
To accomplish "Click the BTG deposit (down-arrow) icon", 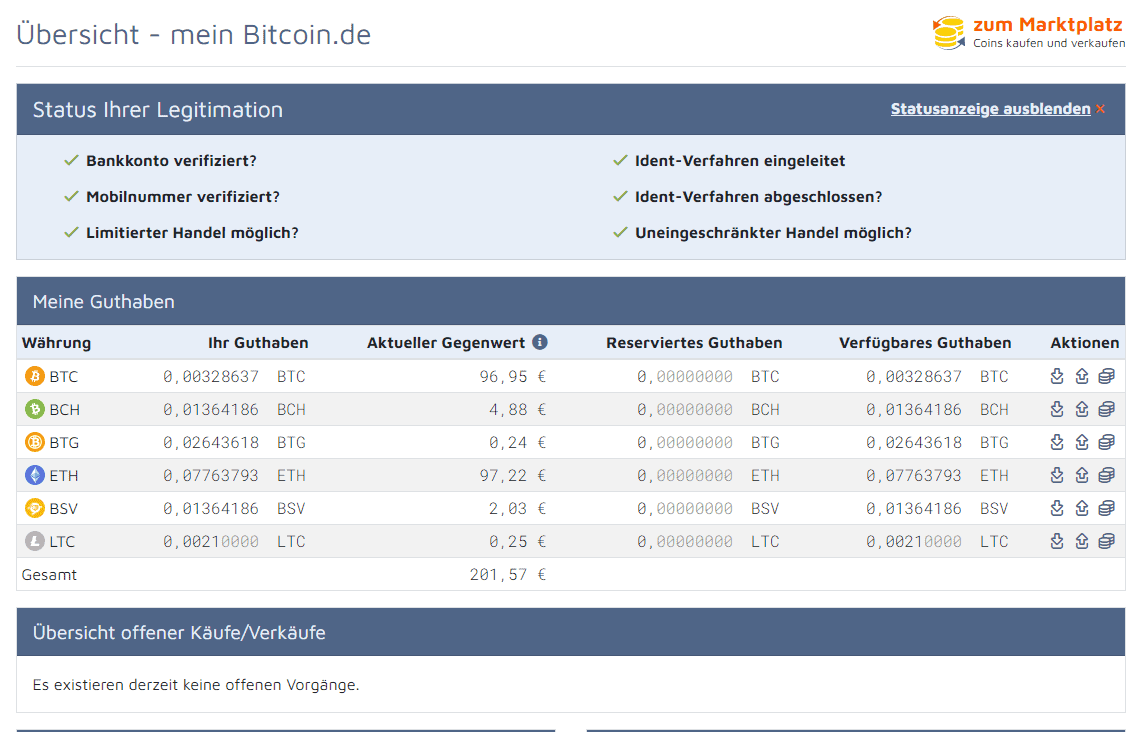I will point(1057,442).
